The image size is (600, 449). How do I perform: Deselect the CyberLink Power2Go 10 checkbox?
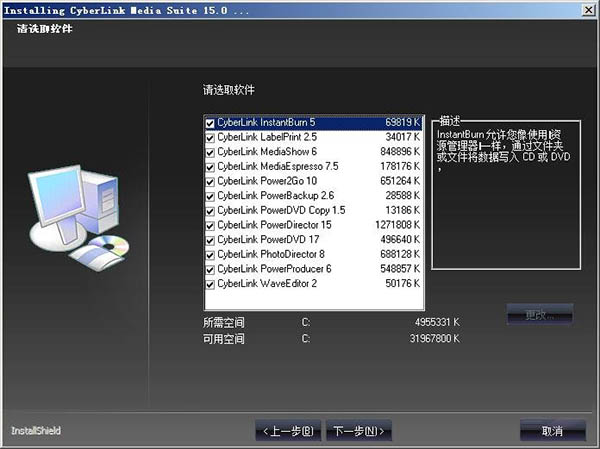tap(210, 182)
